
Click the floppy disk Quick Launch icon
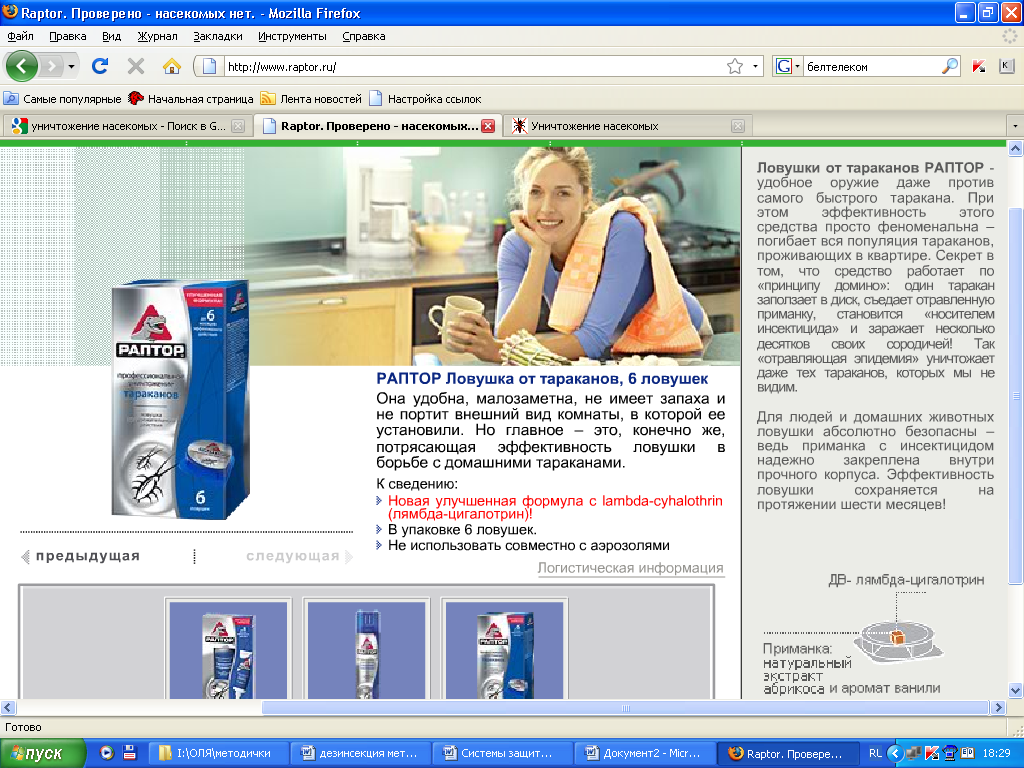click(129, 753)
